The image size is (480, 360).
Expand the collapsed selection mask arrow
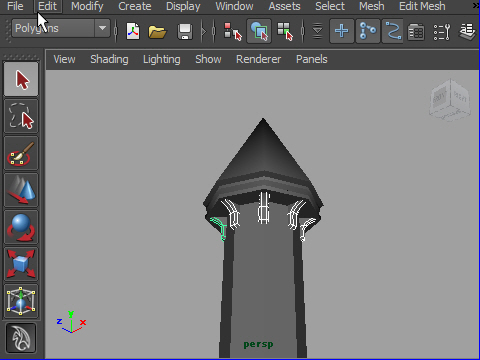204,32
